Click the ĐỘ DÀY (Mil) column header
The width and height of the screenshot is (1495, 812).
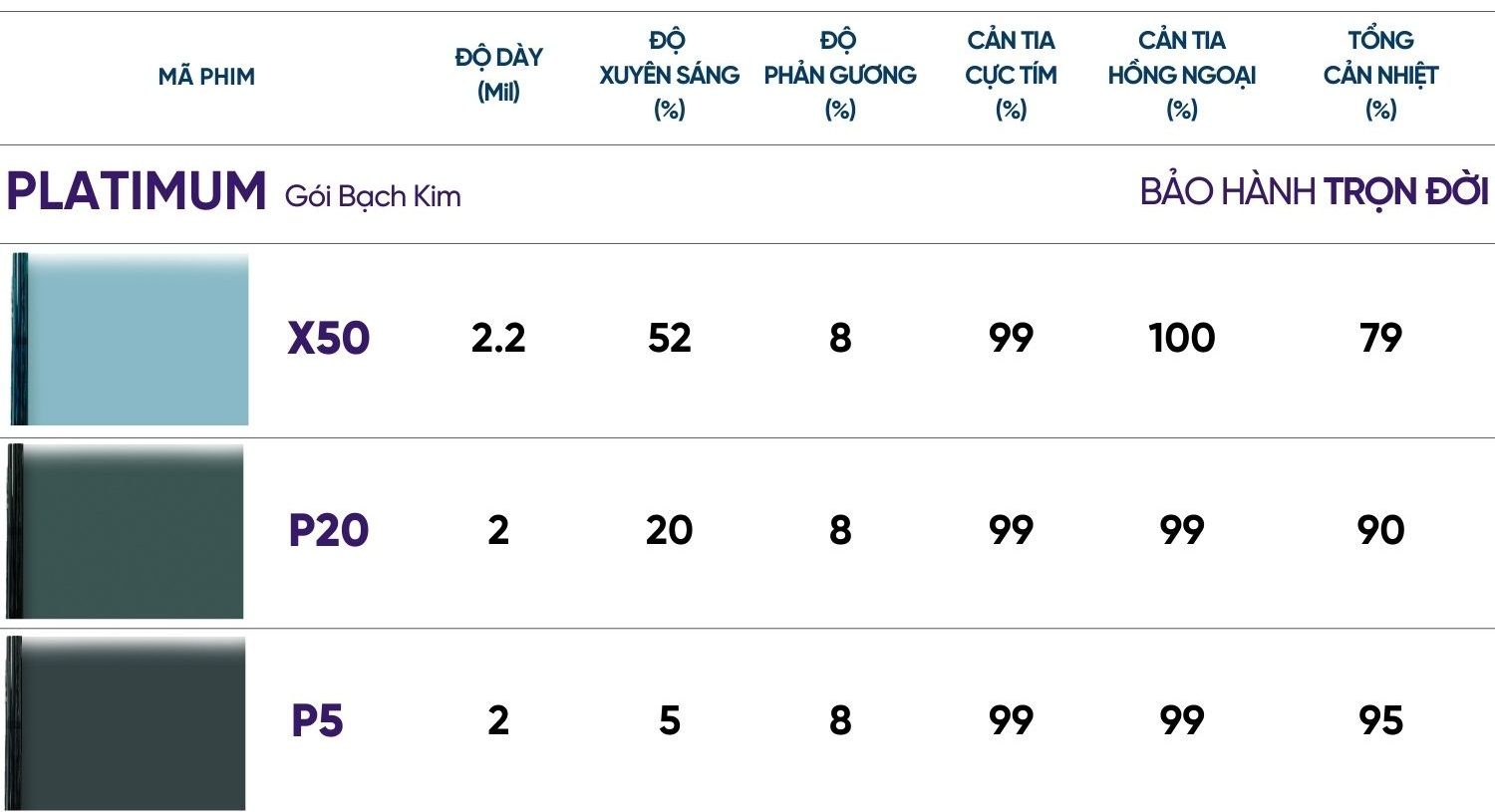tap(498, 75)
